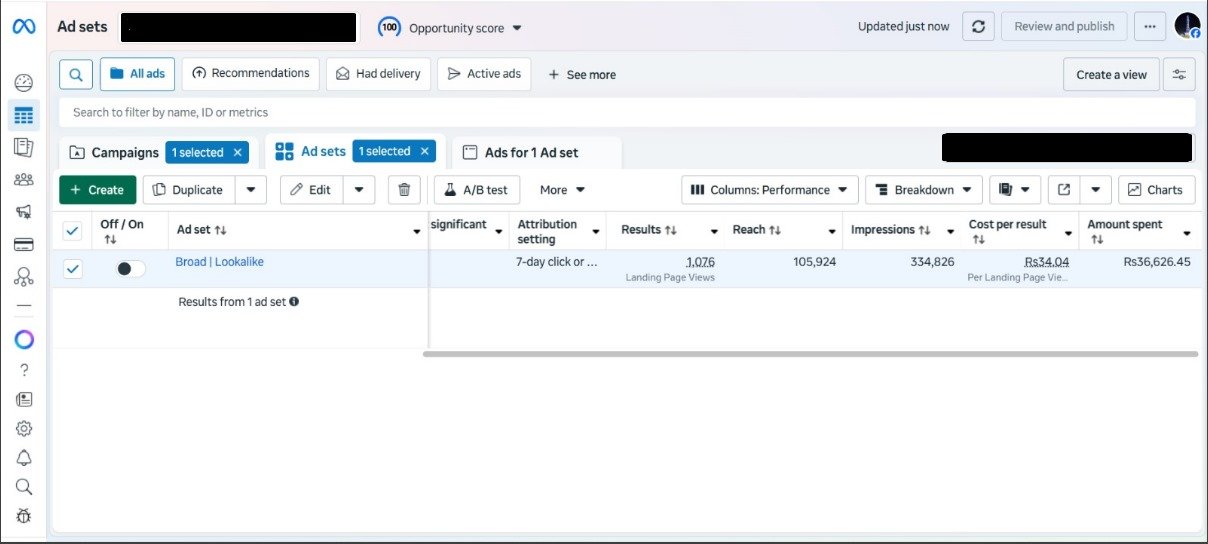This screenshot has width=1208, height=544.
Task: Click the refresh data icon
Action: tap(978, 27)
